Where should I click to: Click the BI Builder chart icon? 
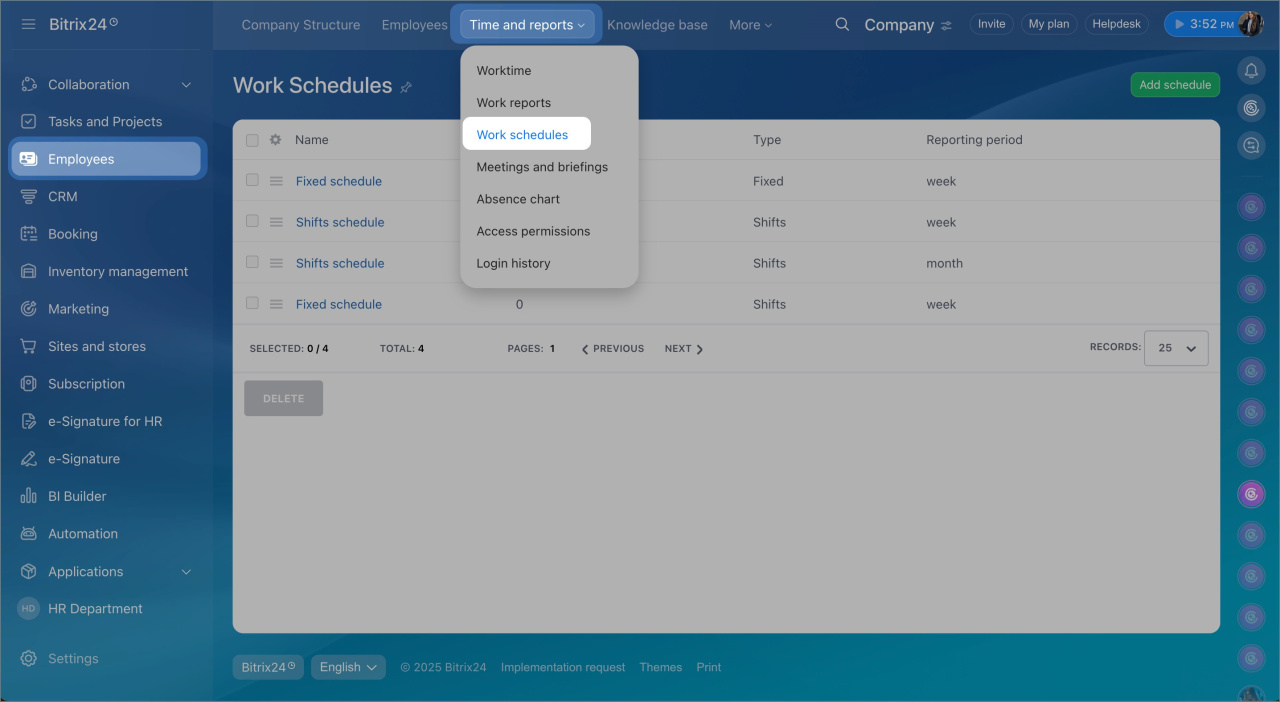click(29, 496)
